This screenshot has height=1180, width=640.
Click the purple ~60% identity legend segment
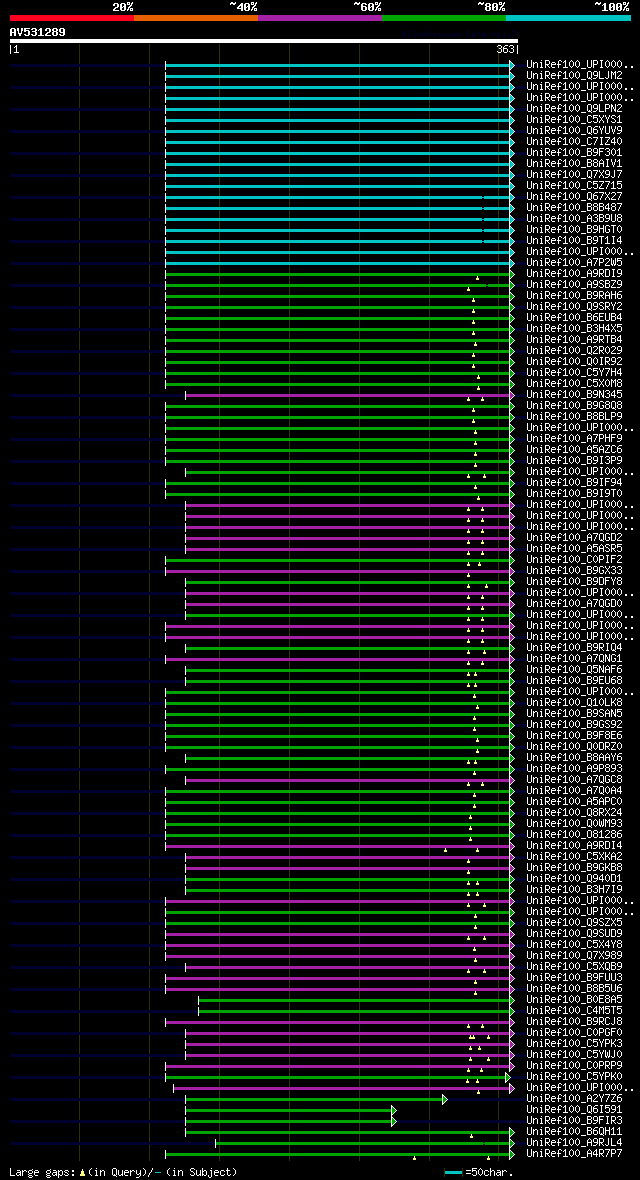click(x=320, y=17)
